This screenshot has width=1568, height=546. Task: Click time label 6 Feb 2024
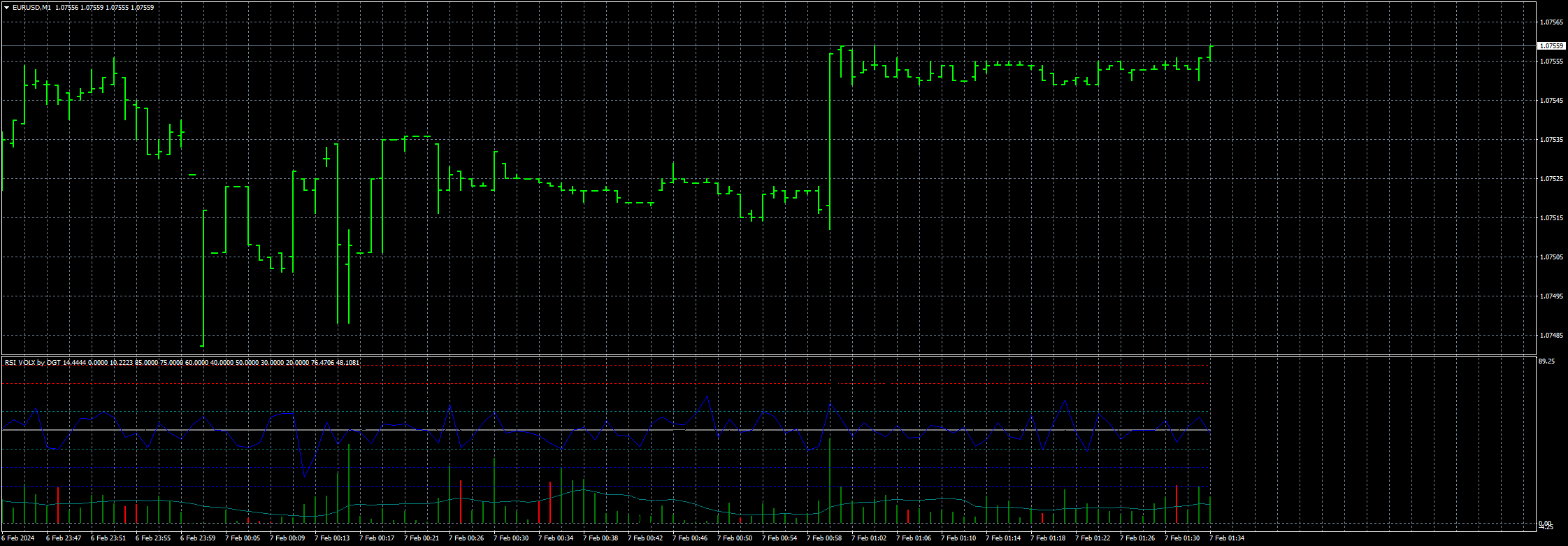coord(18,538)
